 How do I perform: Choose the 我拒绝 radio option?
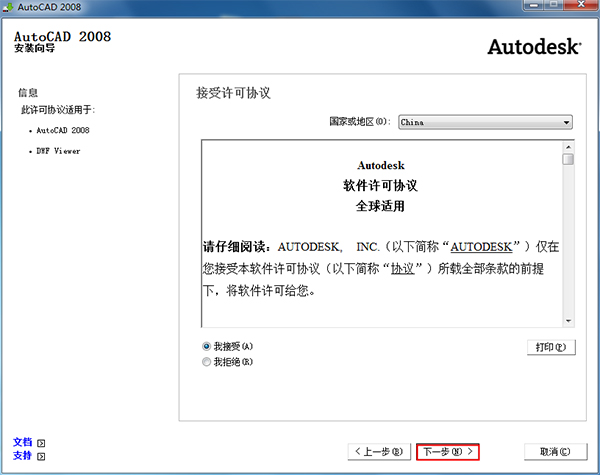coord(207,362)
